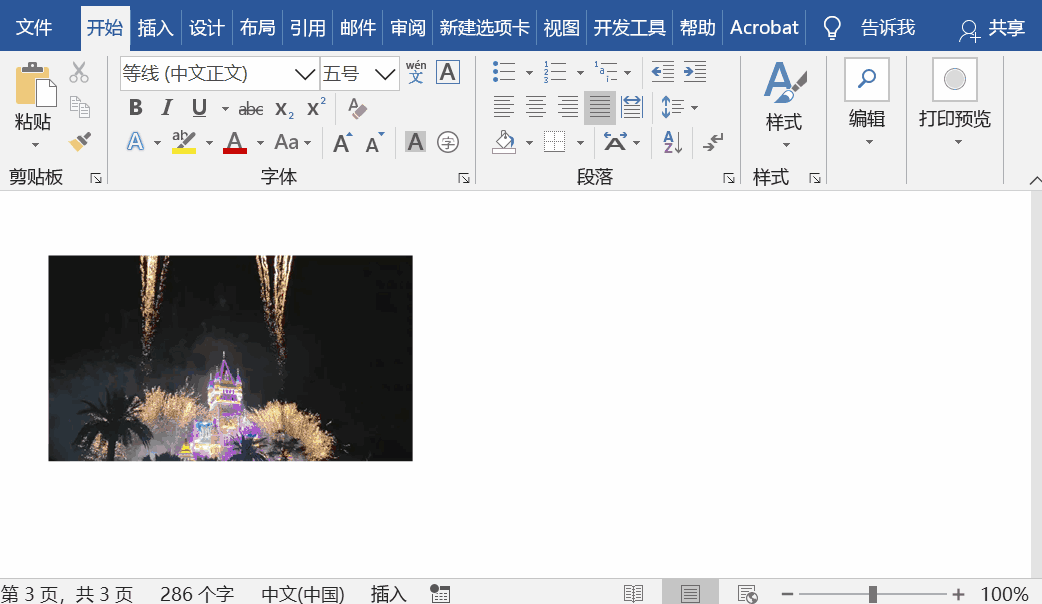
Task: Sort text with the A-Z icon
Action: tap(673, 142)
